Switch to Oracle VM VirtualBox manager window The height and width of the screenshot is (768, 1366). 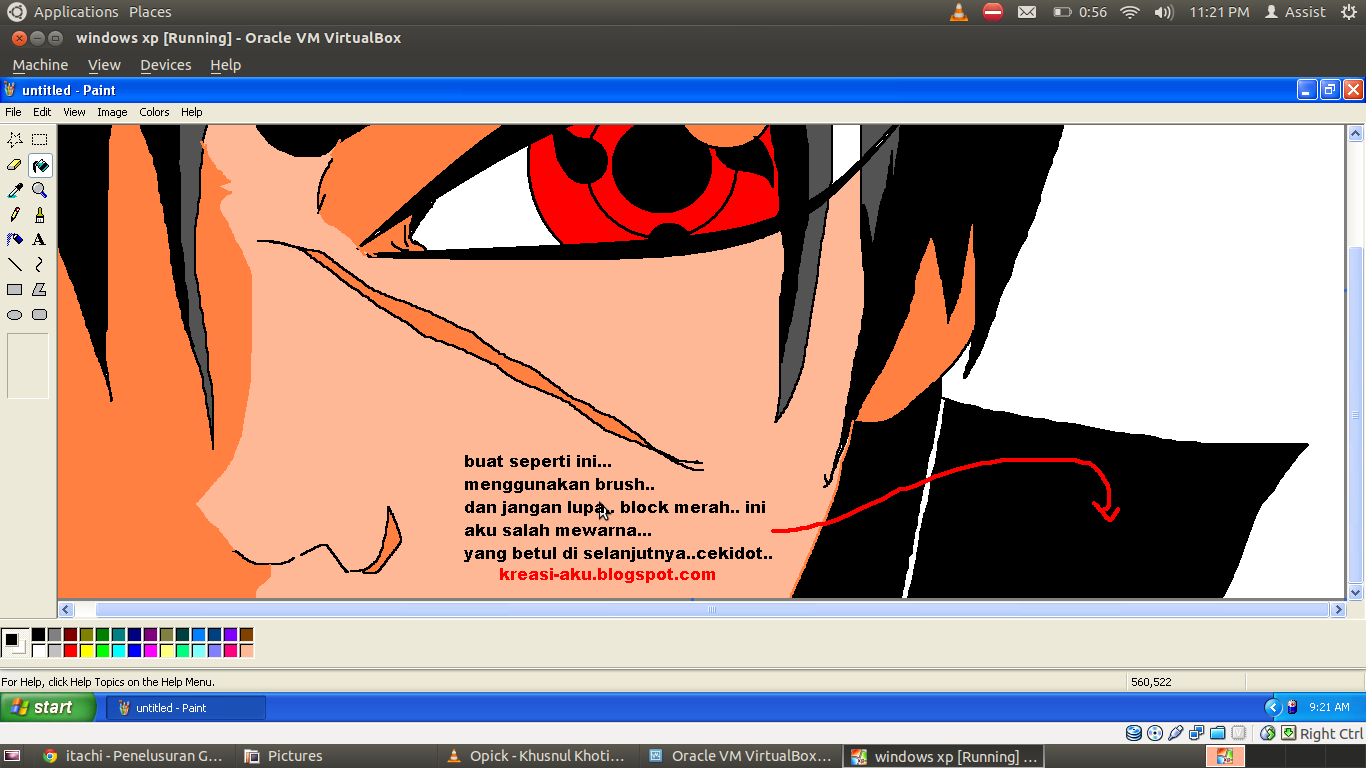pyautogui.click(x=740, y=756)
